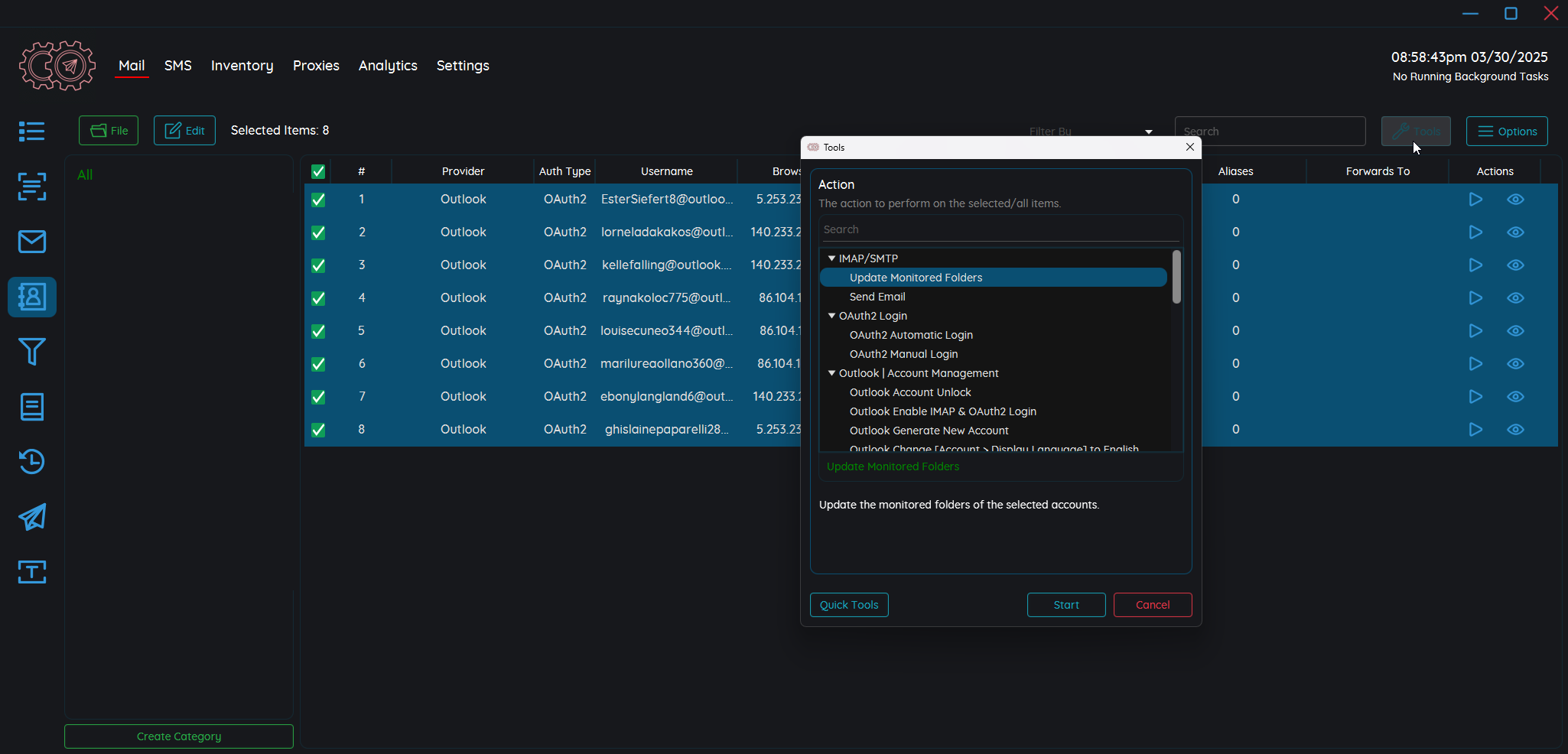Select Outlook Account Unlock action
Viewport: 1568px width, 754px height.
(x=910, y=392)
